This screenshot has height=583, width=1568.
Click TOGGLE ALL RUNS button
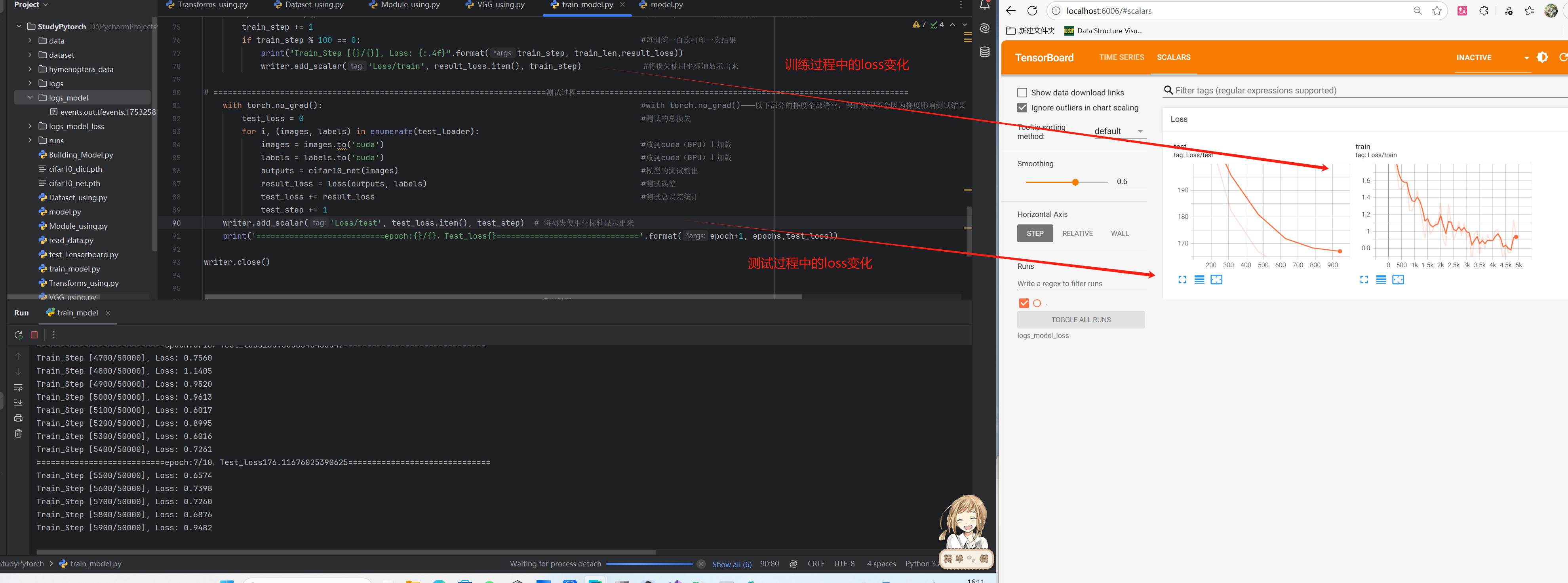pos(1081,319)
